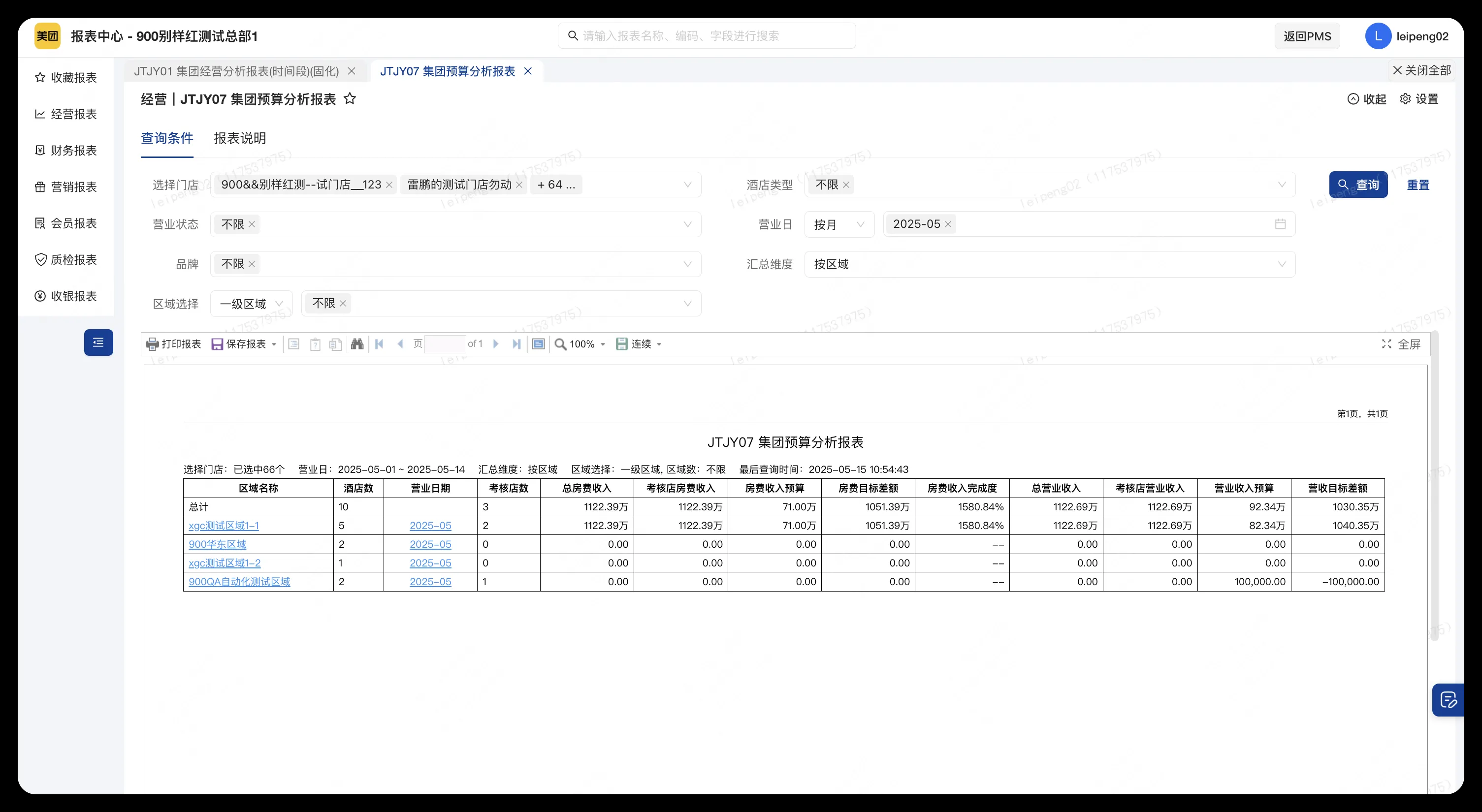Close the JTJY07 report tab
The height and width of the screenshot is (812, 1482).
[528, 71]
